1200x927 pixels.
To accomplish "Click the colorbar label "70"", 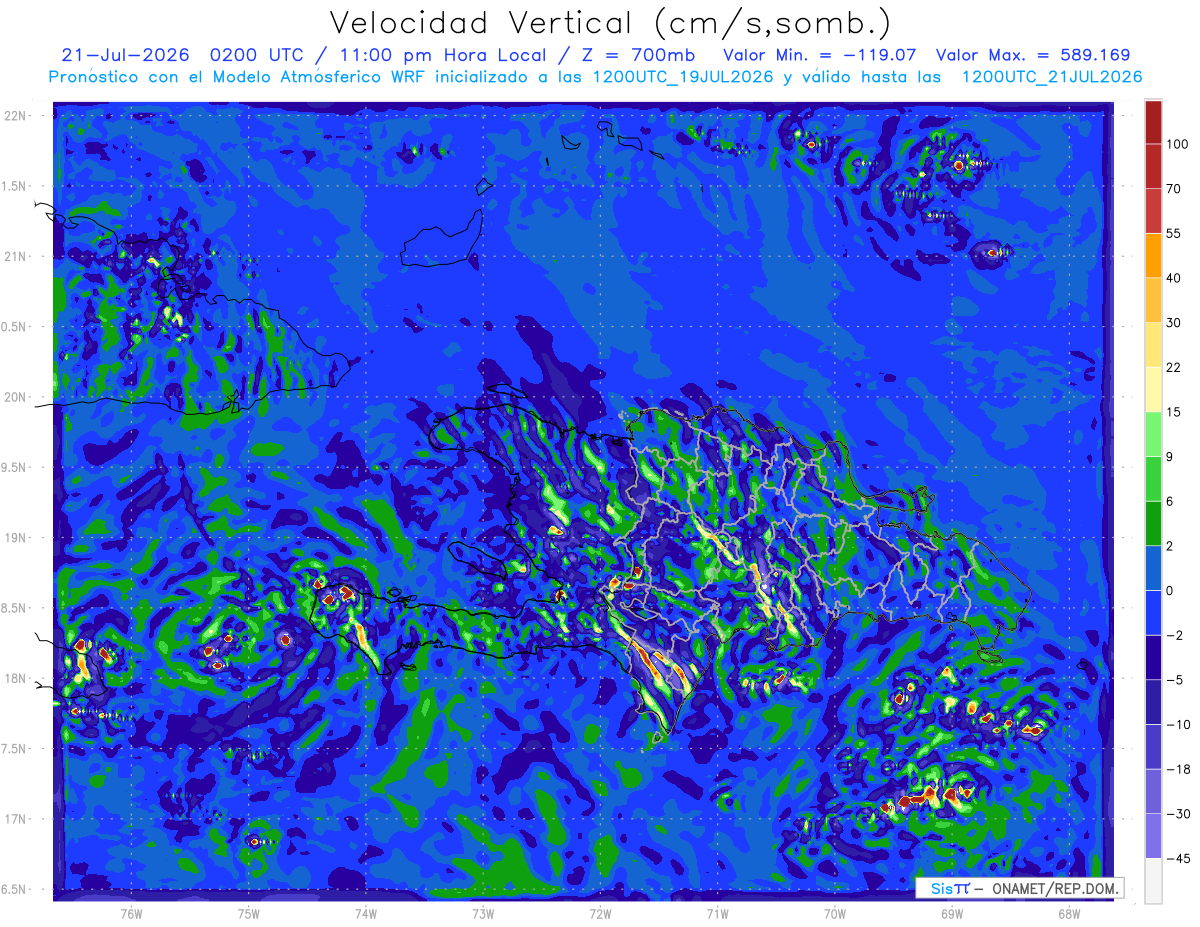I will [x=1174, y=189].
